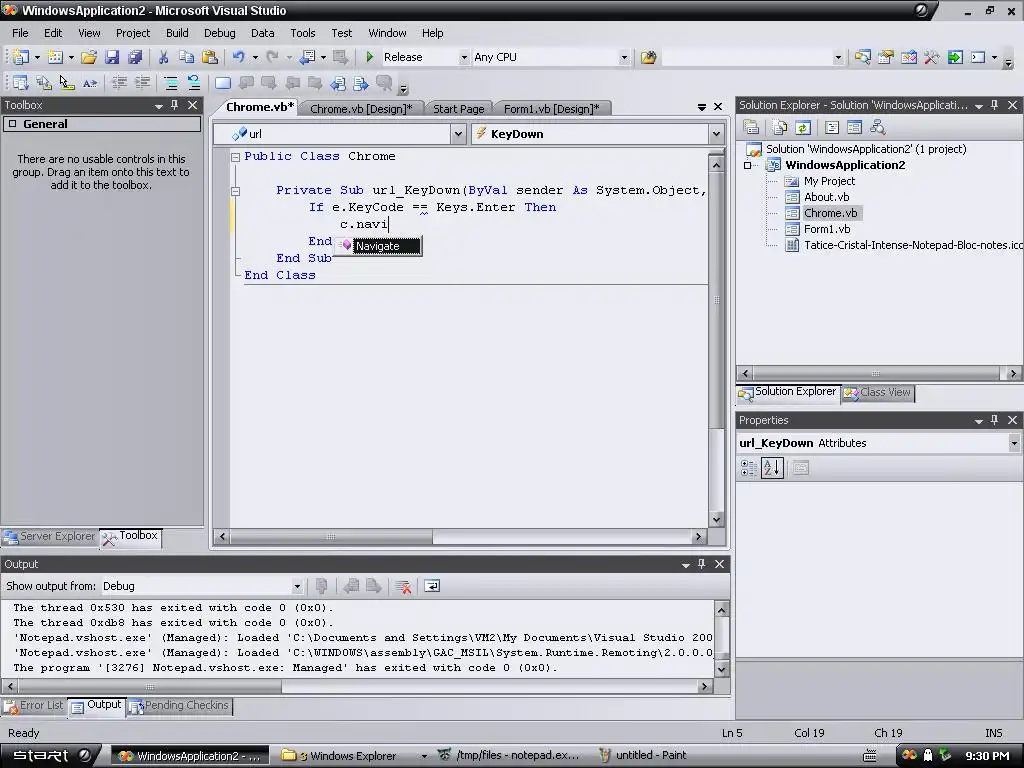
Task: Select My Project in Solution Explorer
Action: (x=829, y=182)
